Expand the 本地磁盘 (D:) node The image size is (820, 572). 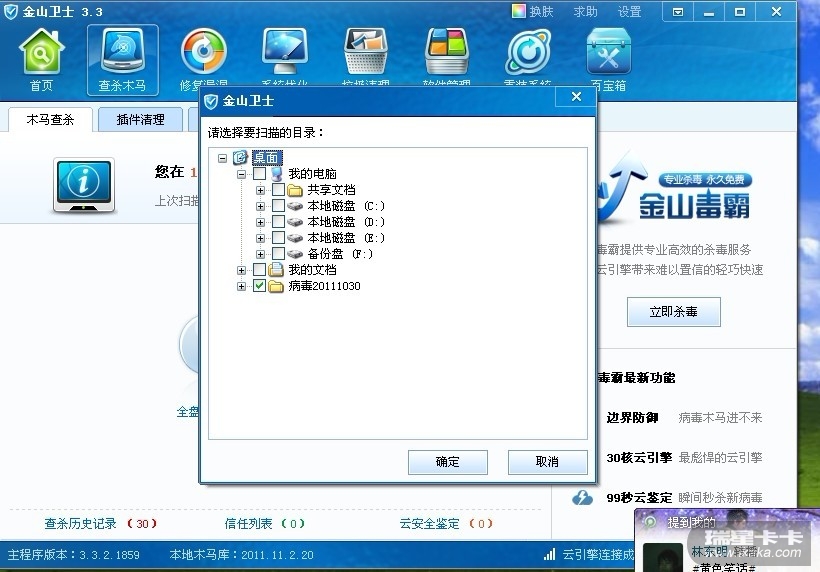coord(260,222)
